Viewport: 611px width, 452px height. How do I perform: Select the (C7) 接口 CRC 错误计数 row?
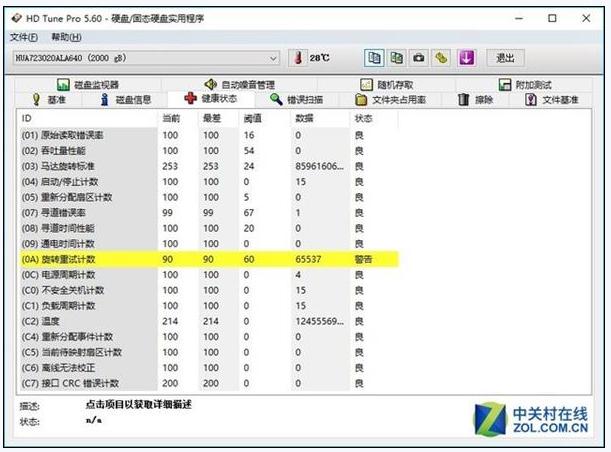coord(208,383)
